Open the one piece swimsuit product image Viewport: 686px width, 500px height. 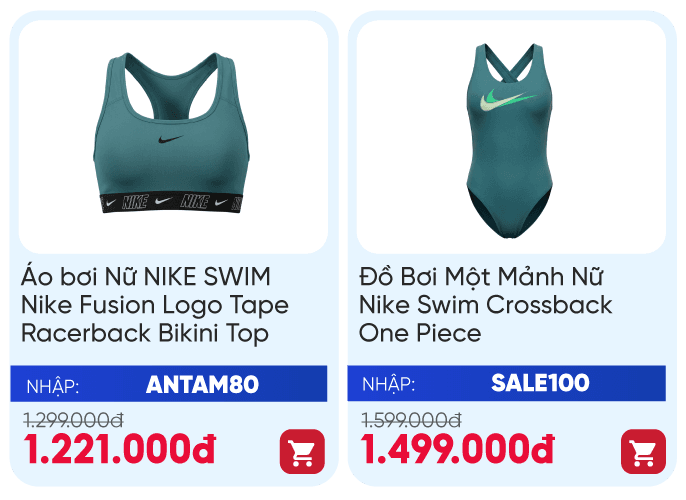click(x=511, y=137)
